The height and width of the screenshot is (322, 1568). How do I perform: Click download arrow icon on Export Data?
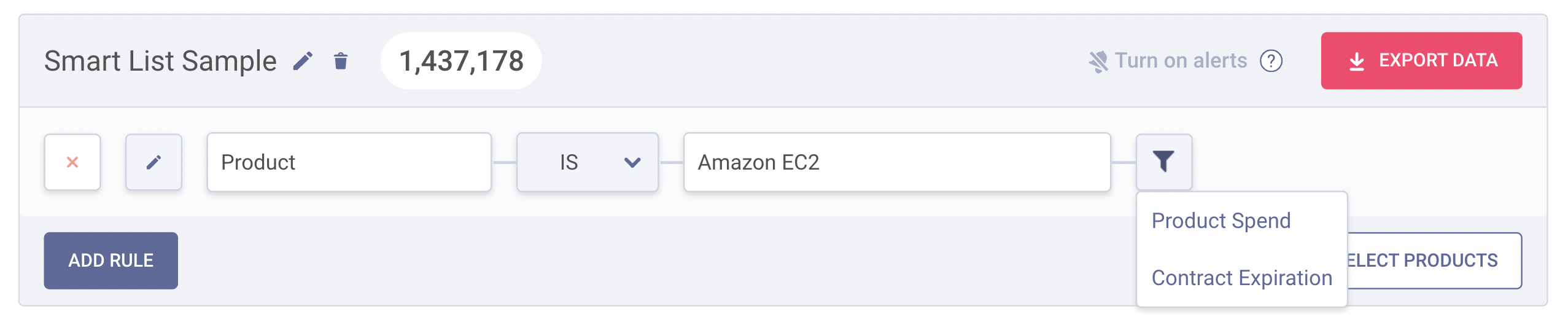(1357, 61)
